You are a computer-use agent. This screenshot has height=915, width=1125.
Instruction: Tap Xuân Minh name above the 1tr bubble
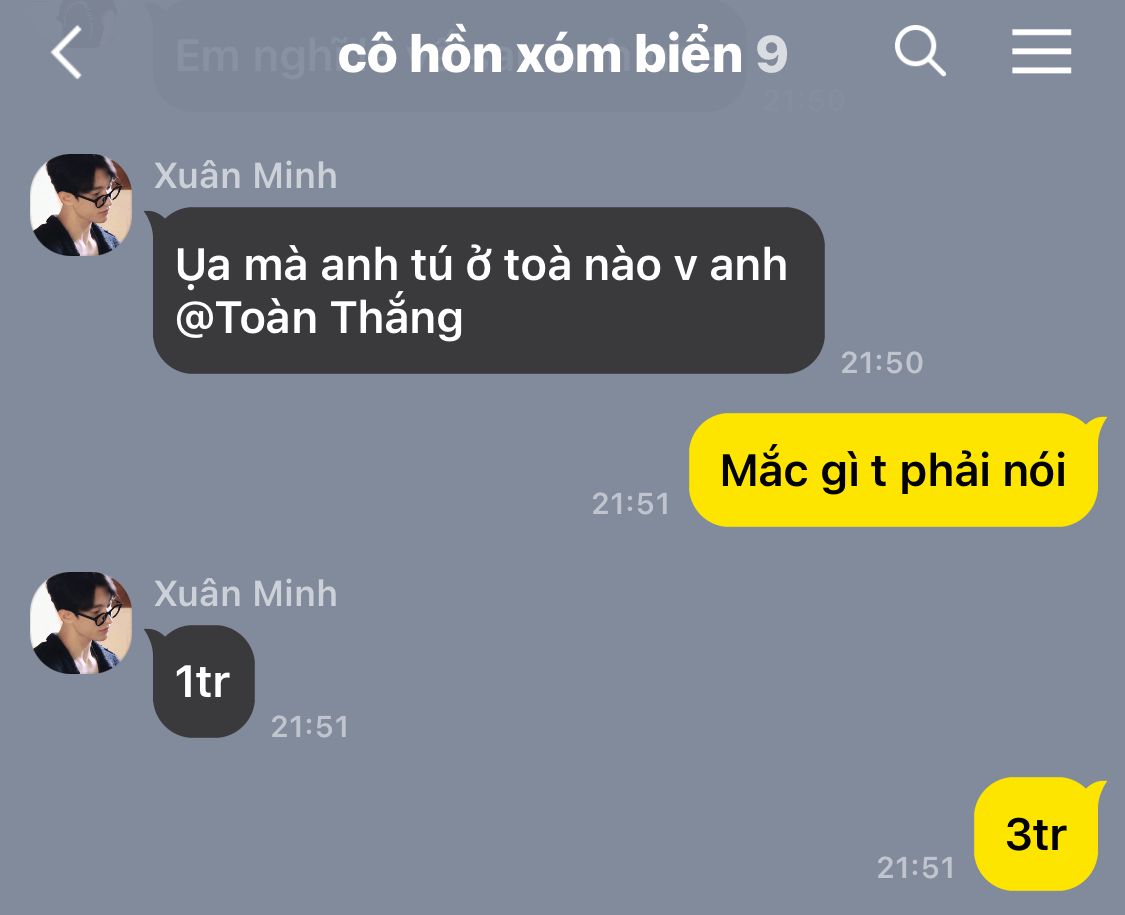245,593
